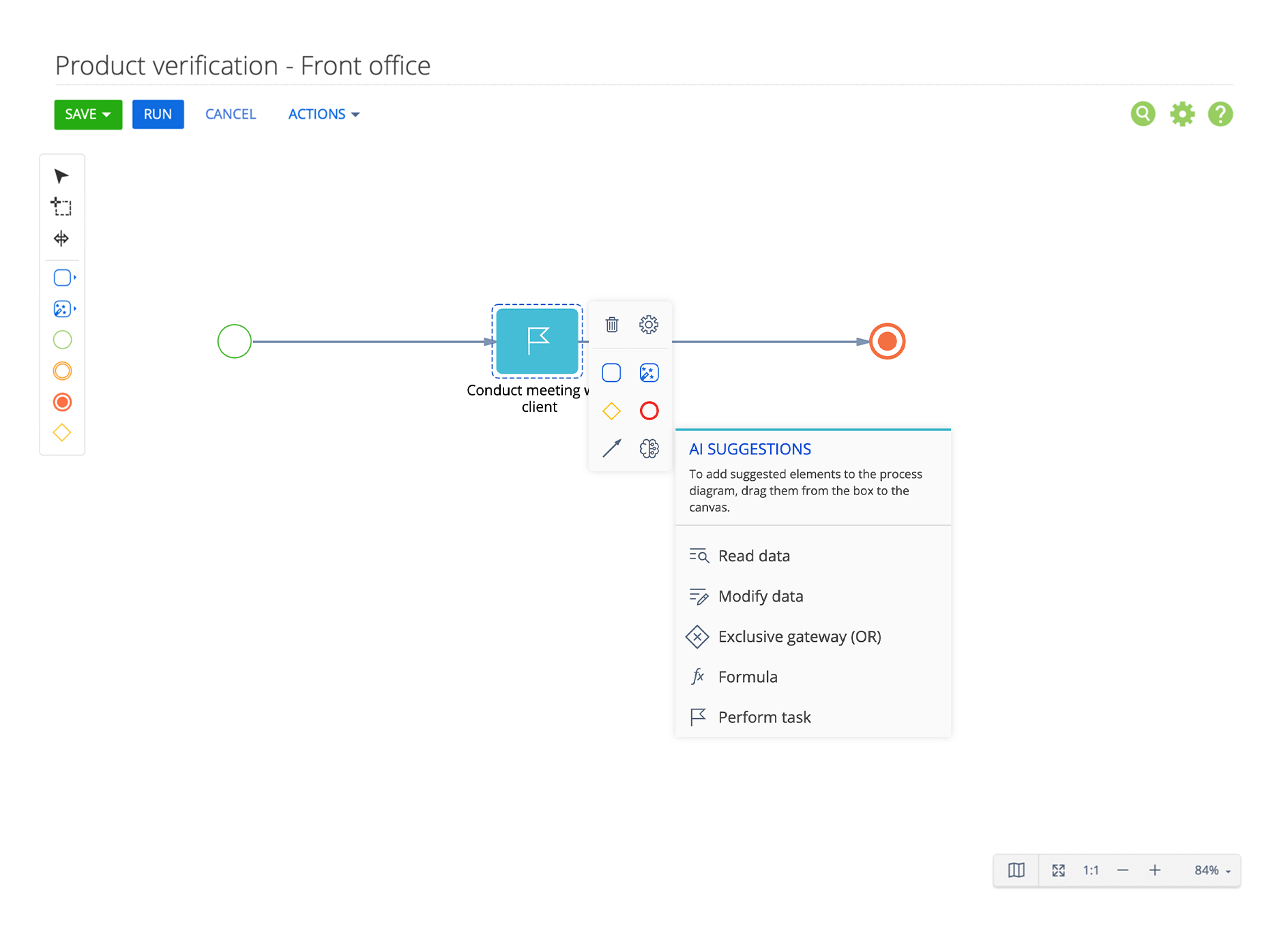Viewport: 1288px width, 933px height.
Task: Run the Product verification process
Action: (x=158, y=114)
